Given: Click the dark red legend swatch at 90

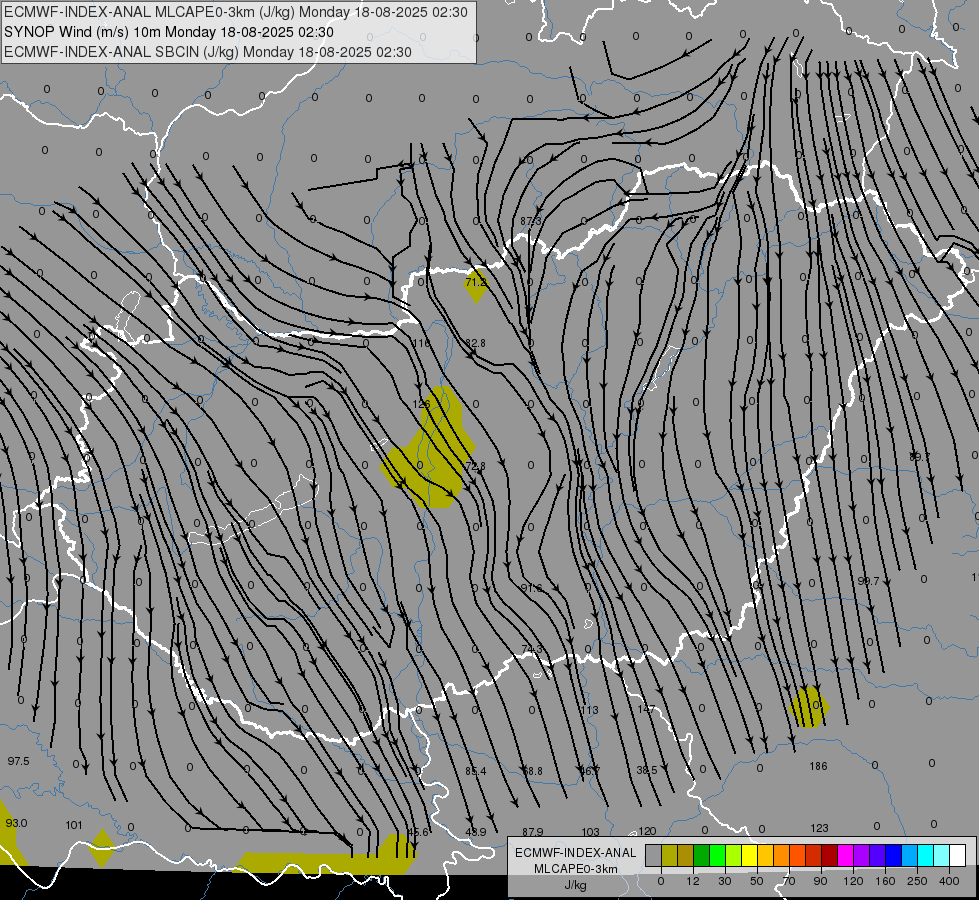Looking at the screenshot, I should click(829, 856).
